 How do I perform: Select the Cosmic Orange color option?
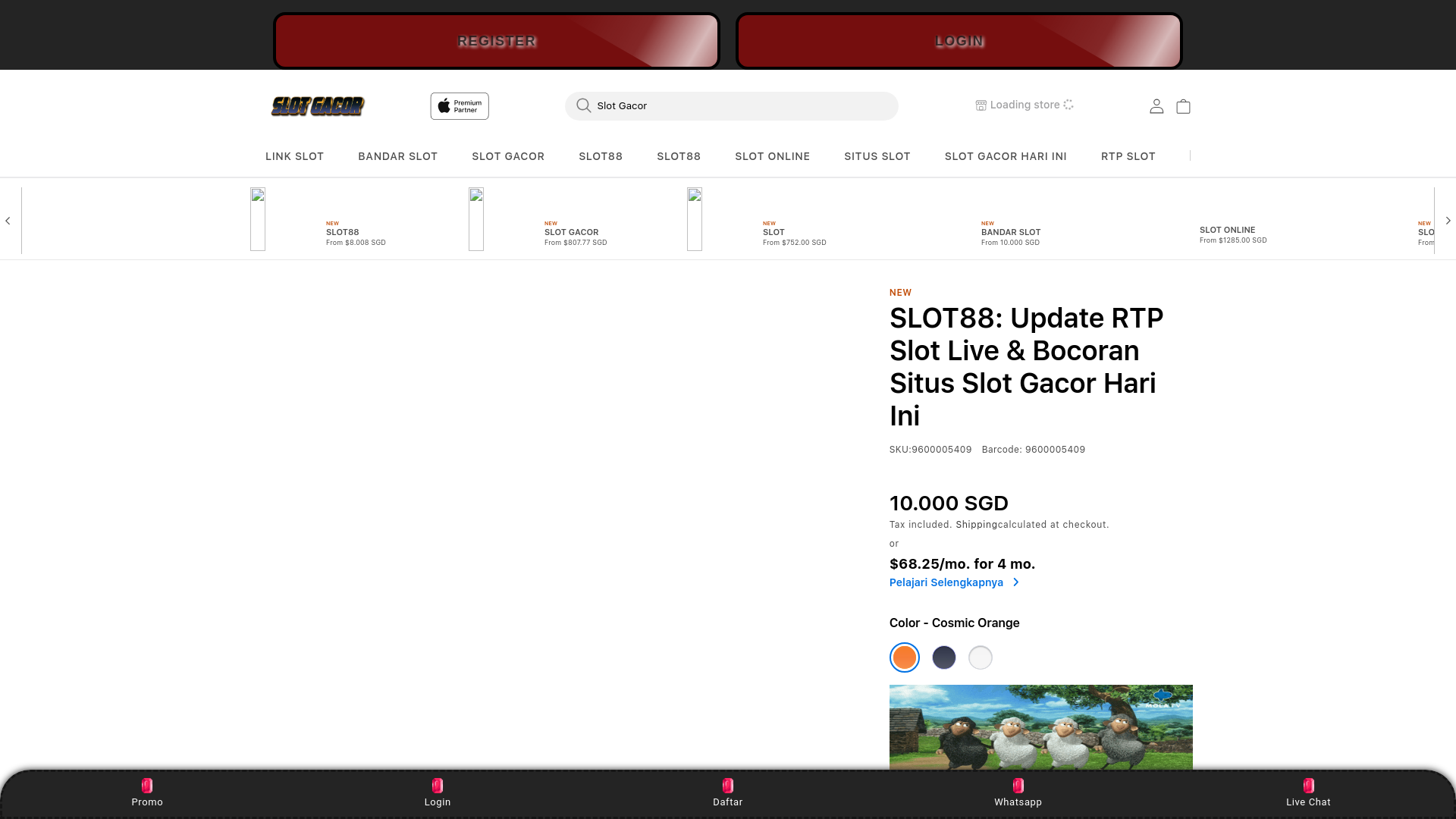point(904,657)
